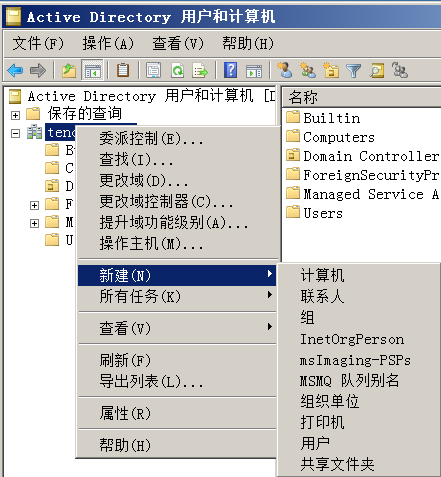Select the Builtin row text in list
The width and height of the screenshot is (441, 477).
tap(332, 118)
